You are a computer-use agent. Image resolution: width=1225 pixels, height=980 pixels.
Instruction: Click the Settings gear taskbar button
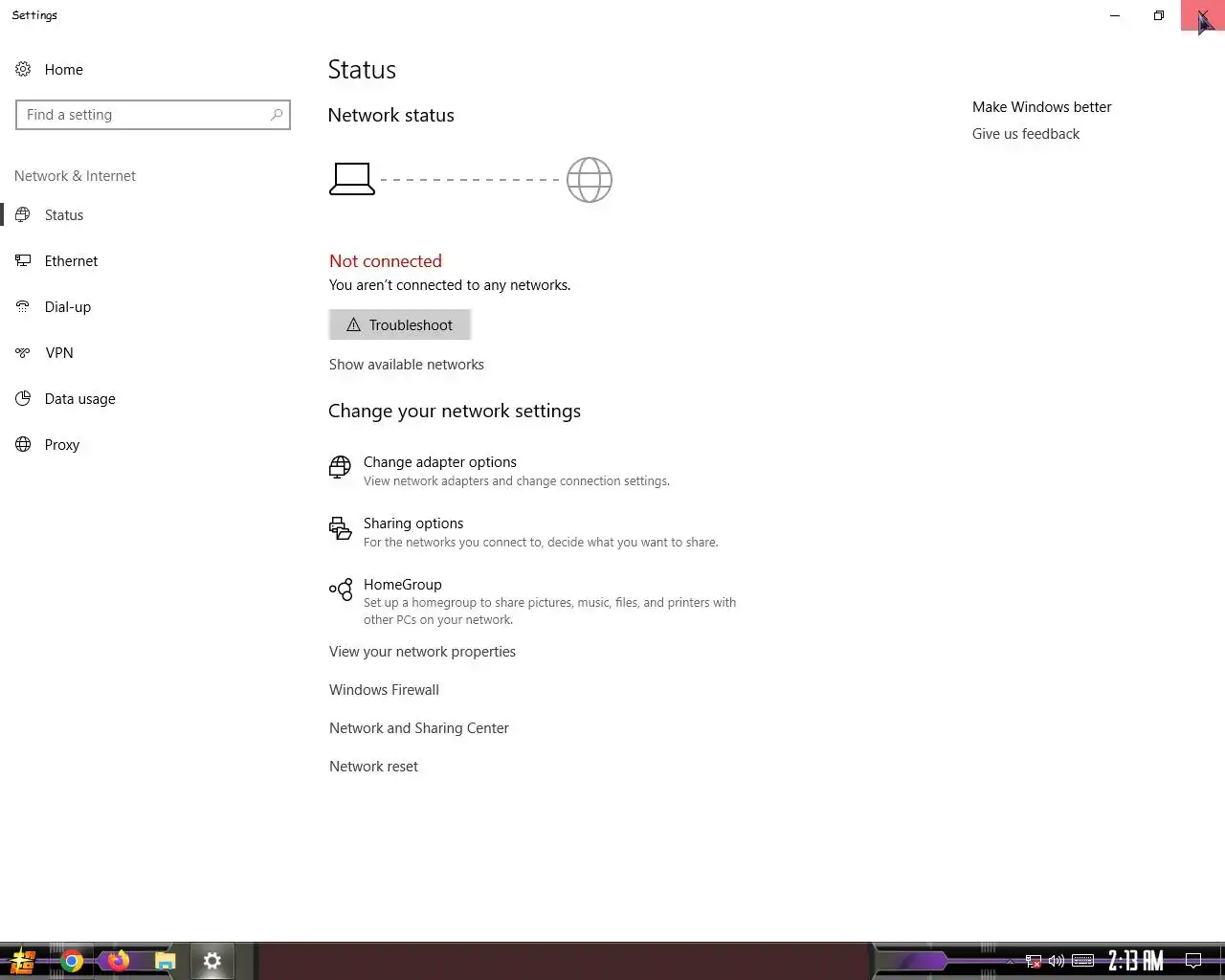tap(212, 961)
